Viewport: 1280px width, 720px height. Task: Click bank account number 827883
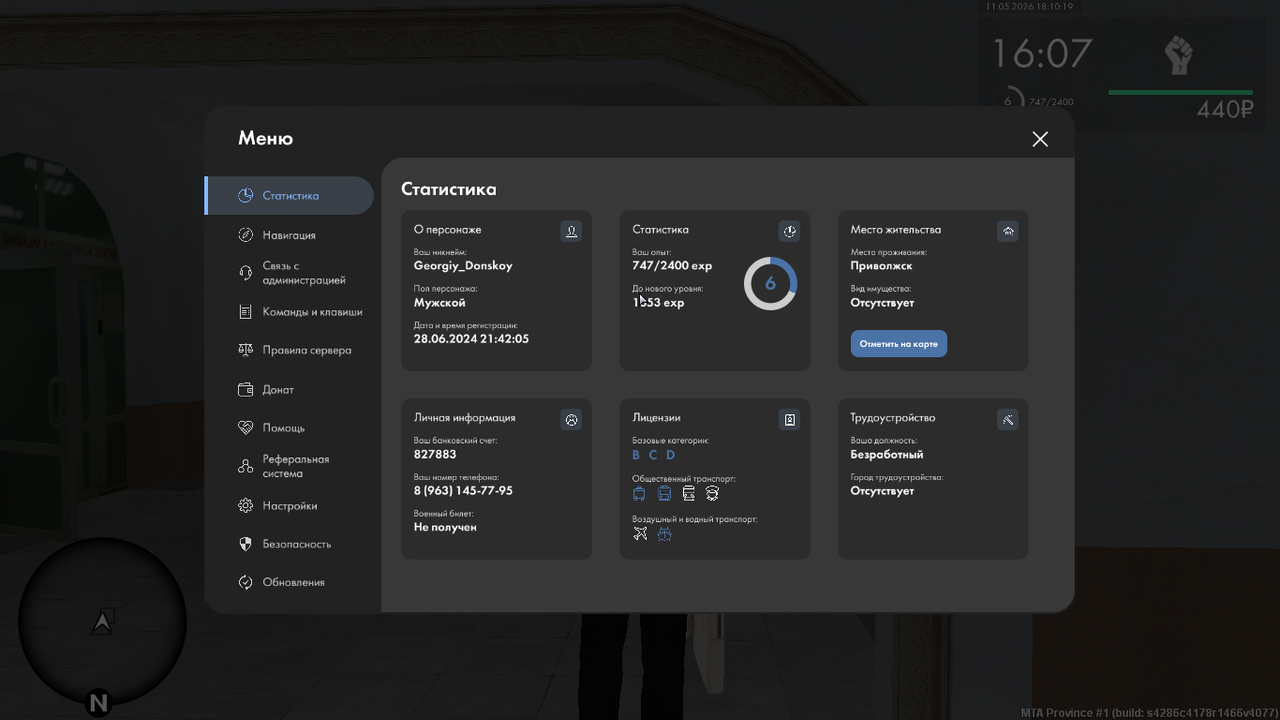[x=435, y=454]
